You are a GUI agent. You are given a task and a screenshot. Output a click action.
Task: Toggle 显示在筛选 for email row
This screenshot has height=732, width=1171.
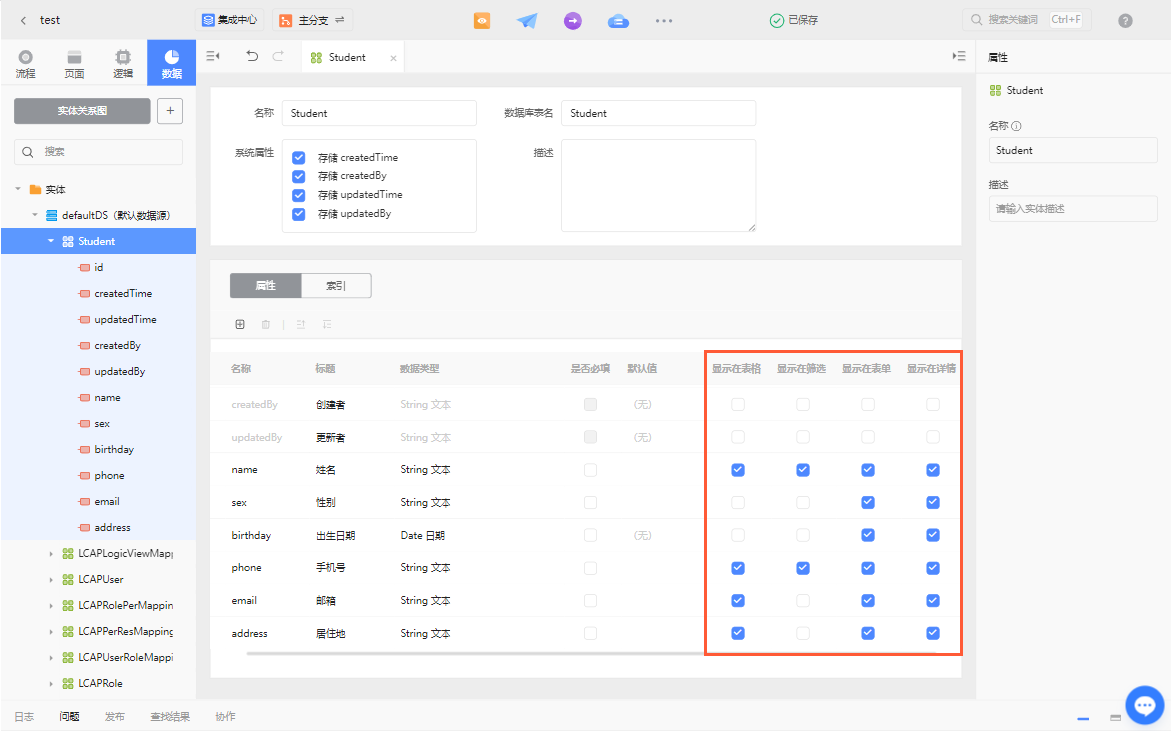pos(803,601)
